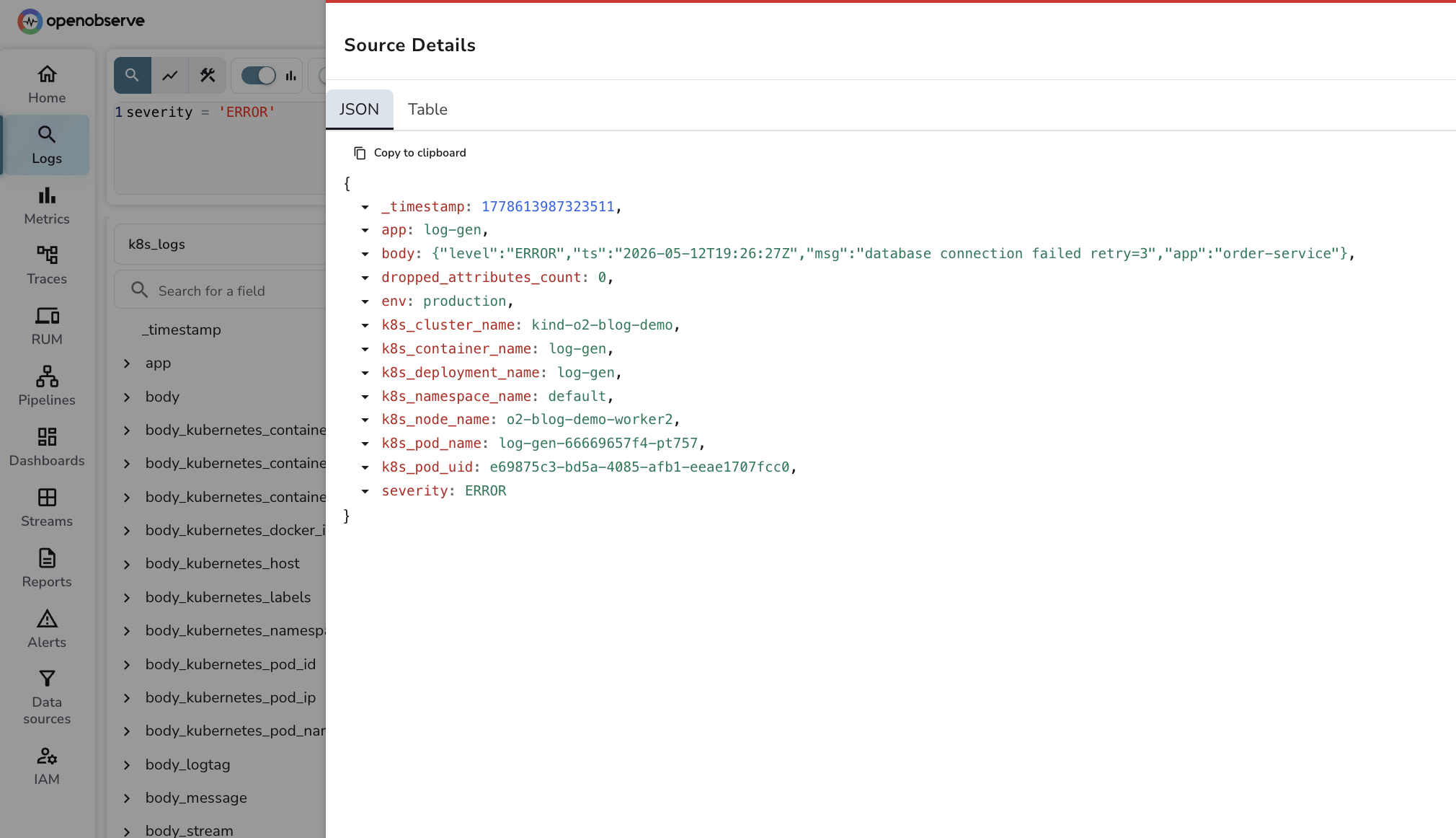Open Reports from the sidebar
The width and height of the screenshot is (1456, 838).
pyautogui.click(x=47, y=568)
